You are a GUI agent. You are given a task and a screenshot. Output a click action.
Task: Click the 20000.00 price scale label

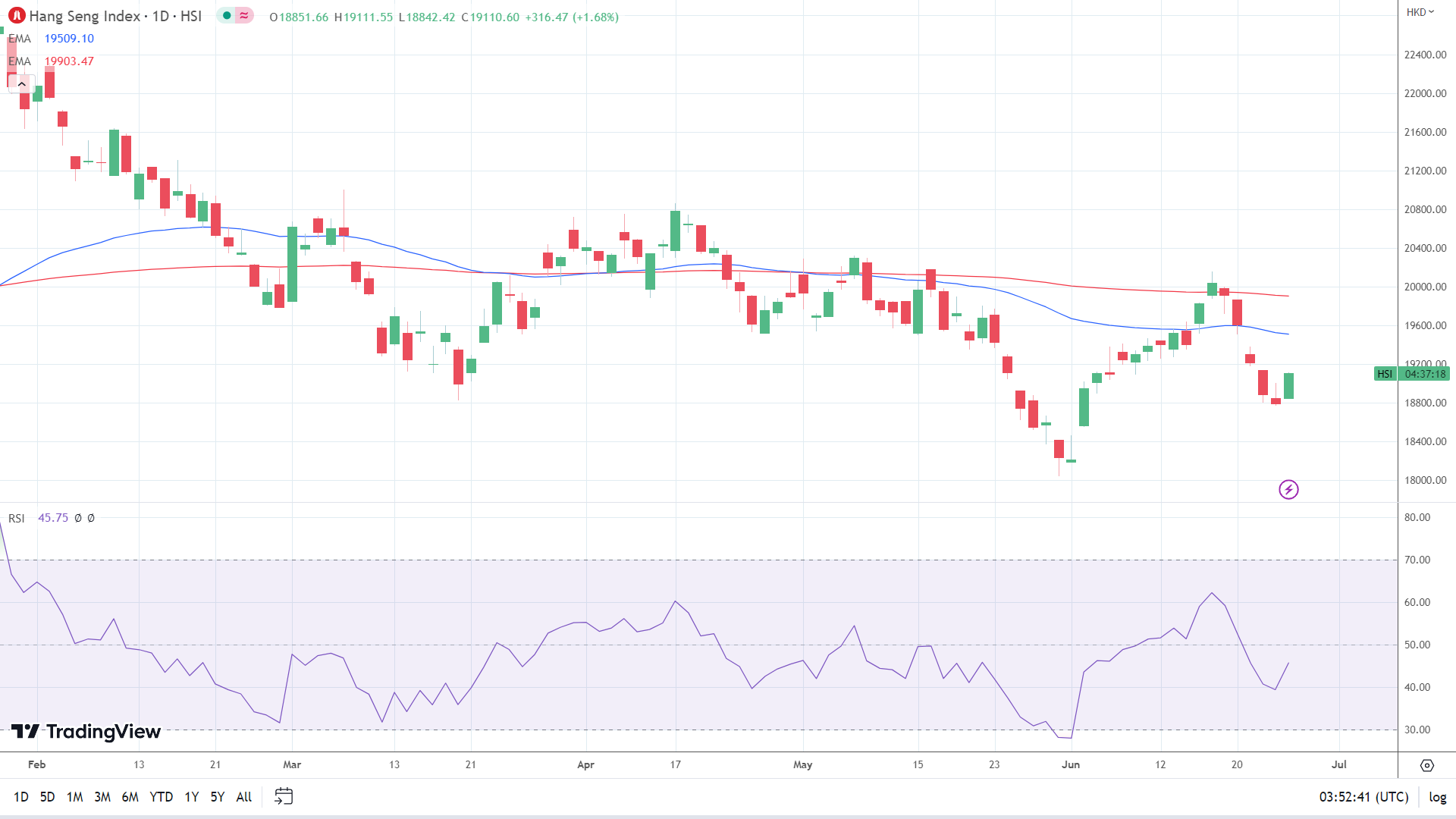(x=1426, y=287)
